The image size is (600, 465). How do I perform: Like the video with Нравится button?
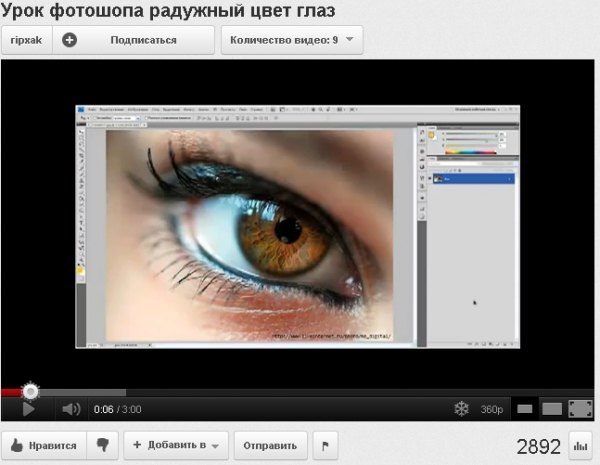click(44, 445)
